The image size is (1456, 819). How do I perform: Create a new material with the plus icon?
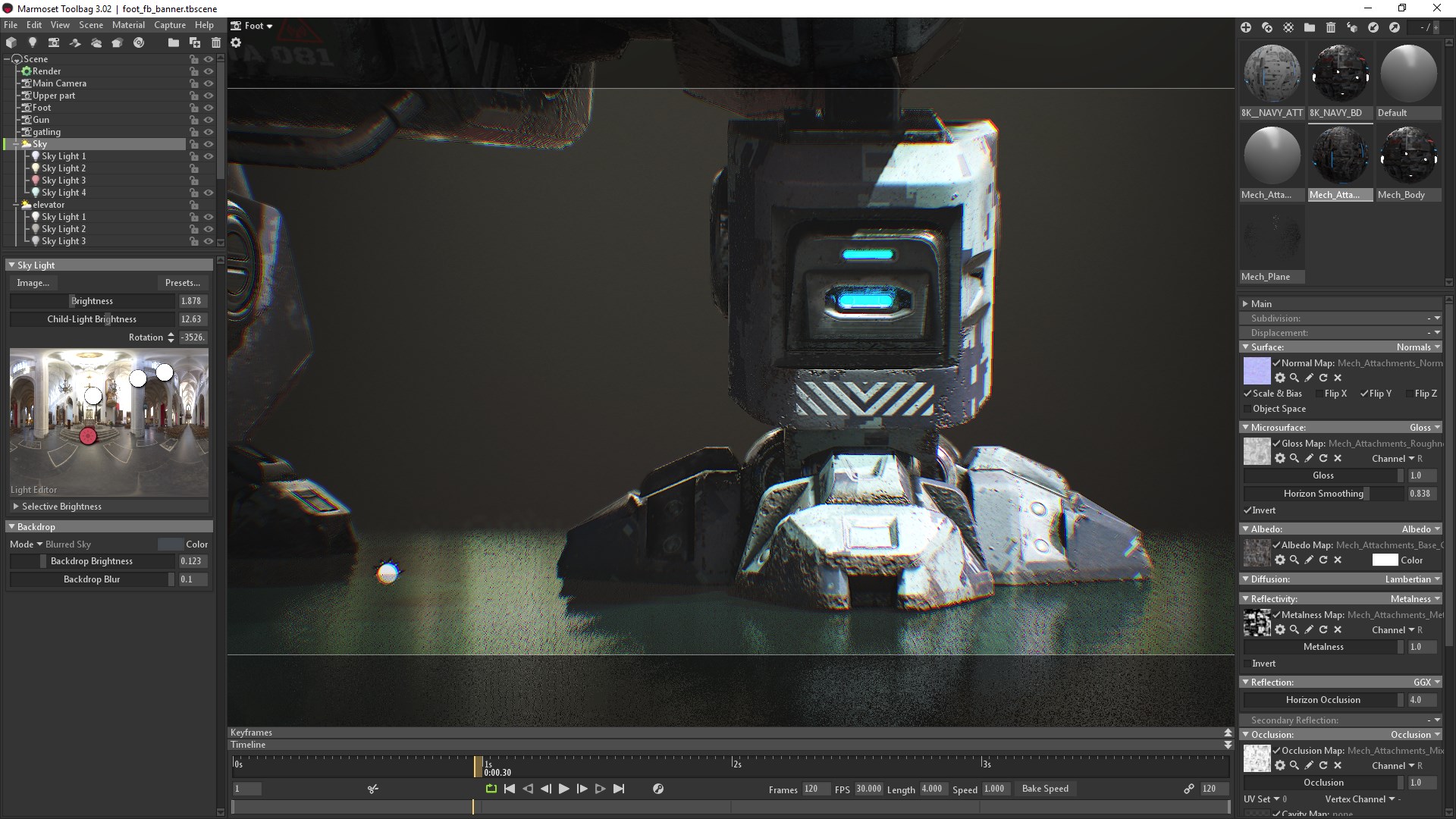click(x=1246, y=27)
